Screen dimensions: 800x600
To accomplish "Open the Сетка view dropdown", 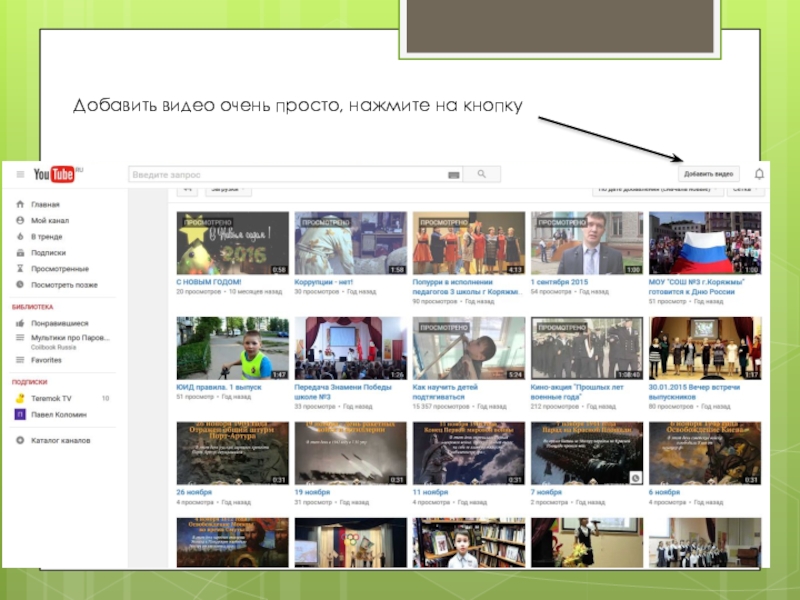I will tap(745, 190).
